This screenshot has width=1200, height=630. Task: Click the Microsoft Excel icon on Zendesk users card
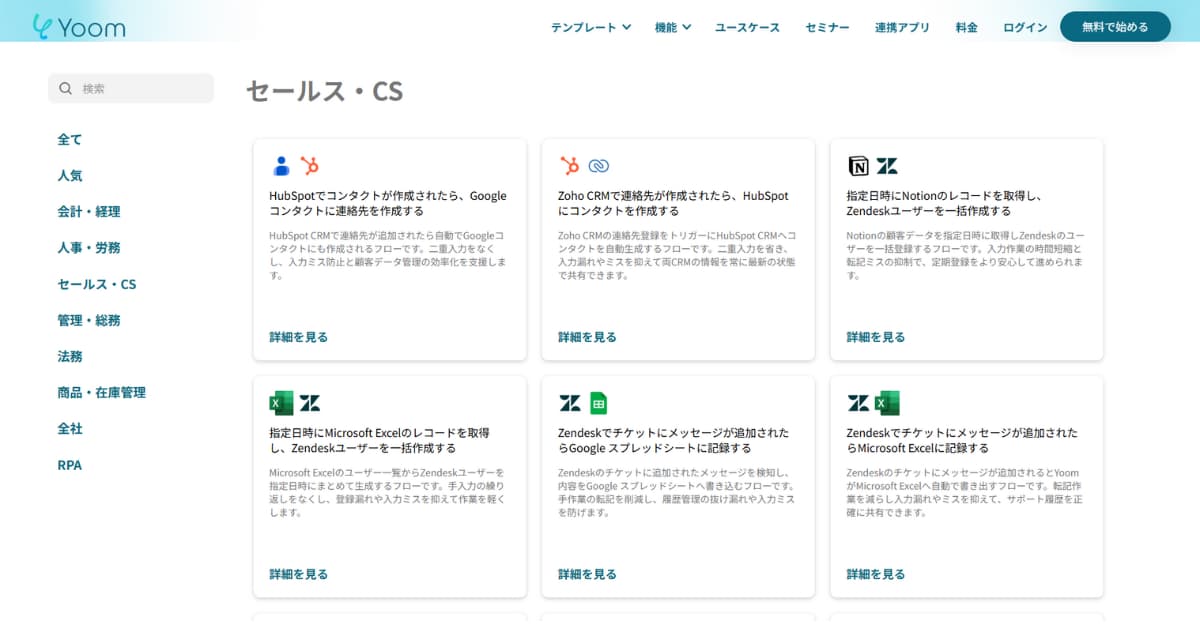pos(281,403)
